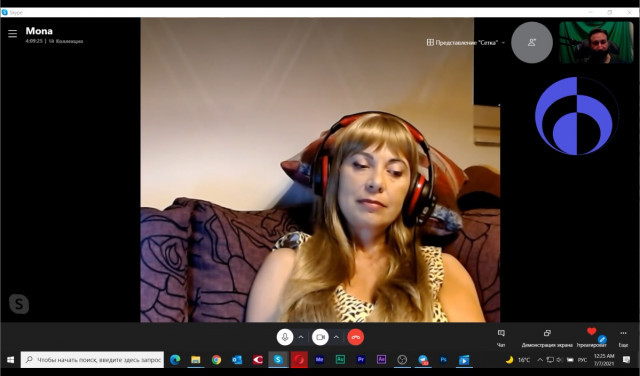Select the grey avatar participant tile
The image size is (640, 376).
(532, 42)
